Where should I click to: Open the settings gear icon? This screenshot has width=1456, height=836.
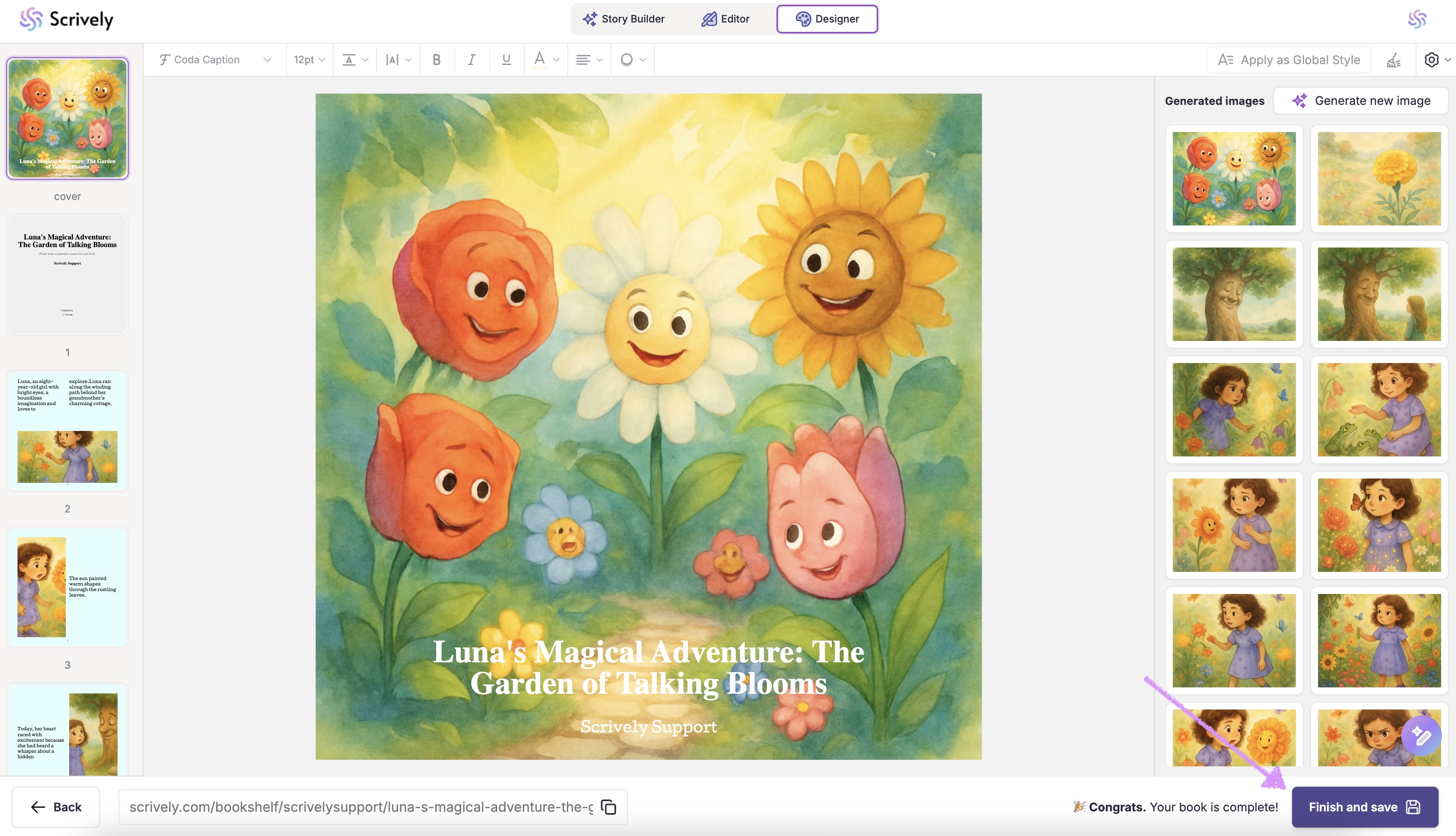[1431, 60]
